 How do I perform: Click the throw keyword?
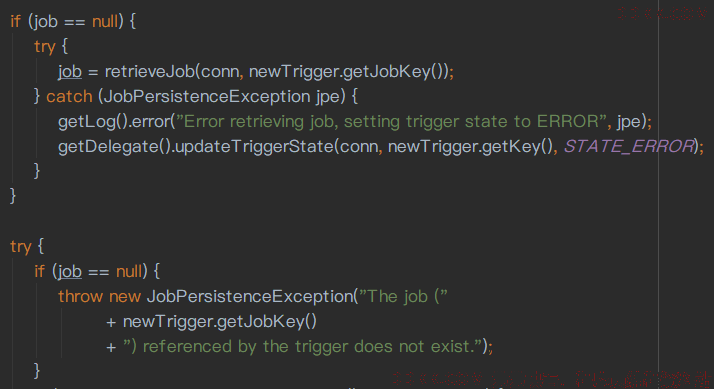[81, 297]
